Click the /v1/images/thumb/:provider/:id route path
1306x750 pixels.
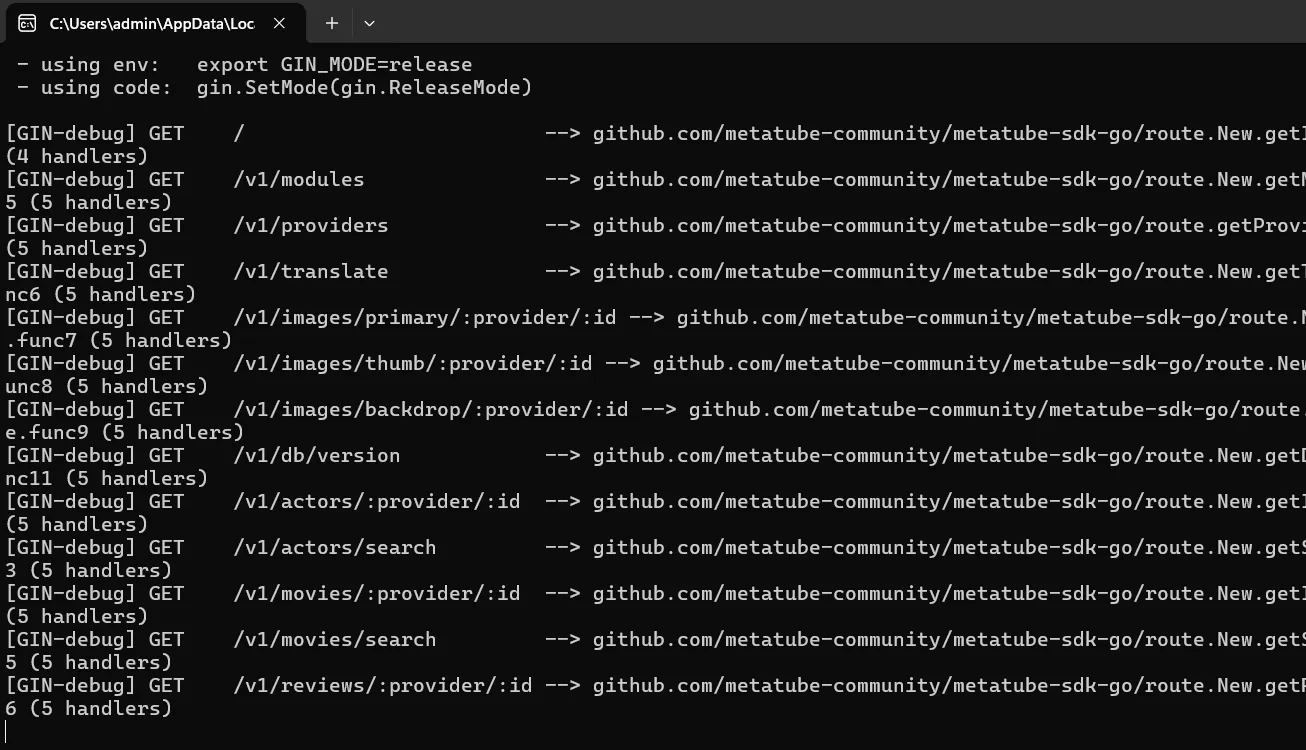tap(413, 364)
